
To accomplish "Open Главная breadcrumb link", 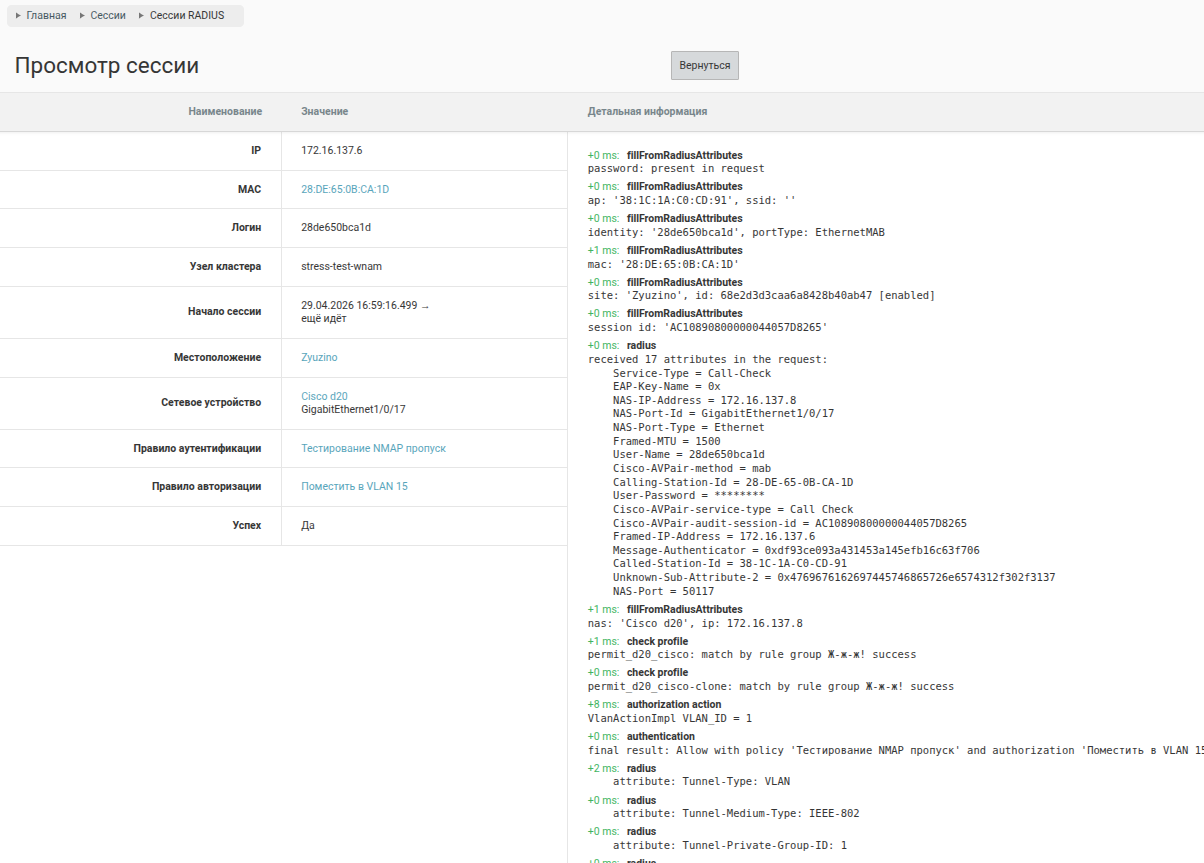I will click(x=47, y=16).
